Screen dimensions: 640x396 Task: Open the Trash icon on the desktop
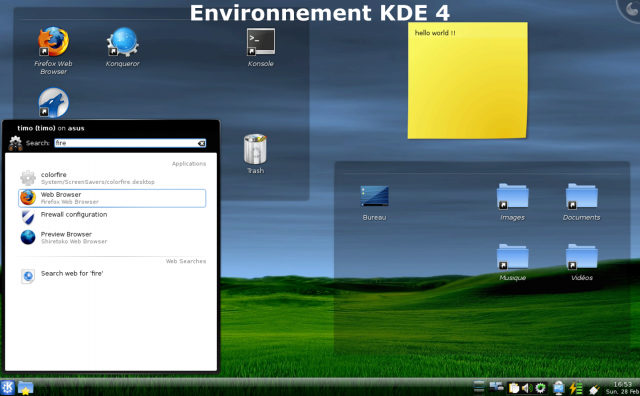tap(255, 154)
